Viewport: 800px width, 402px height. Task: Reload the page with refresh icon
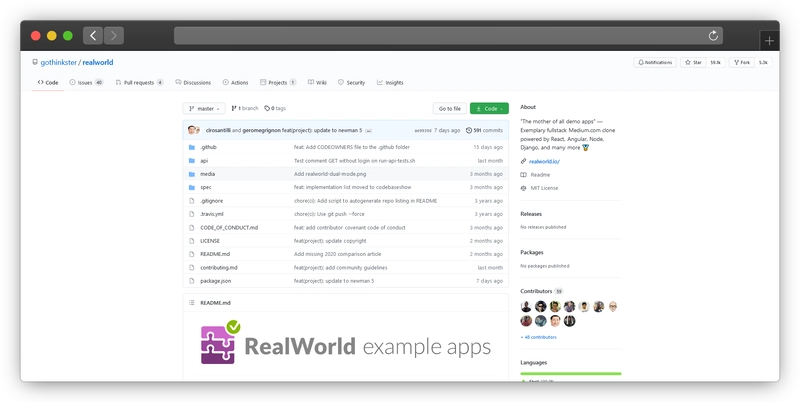[713, 36]
